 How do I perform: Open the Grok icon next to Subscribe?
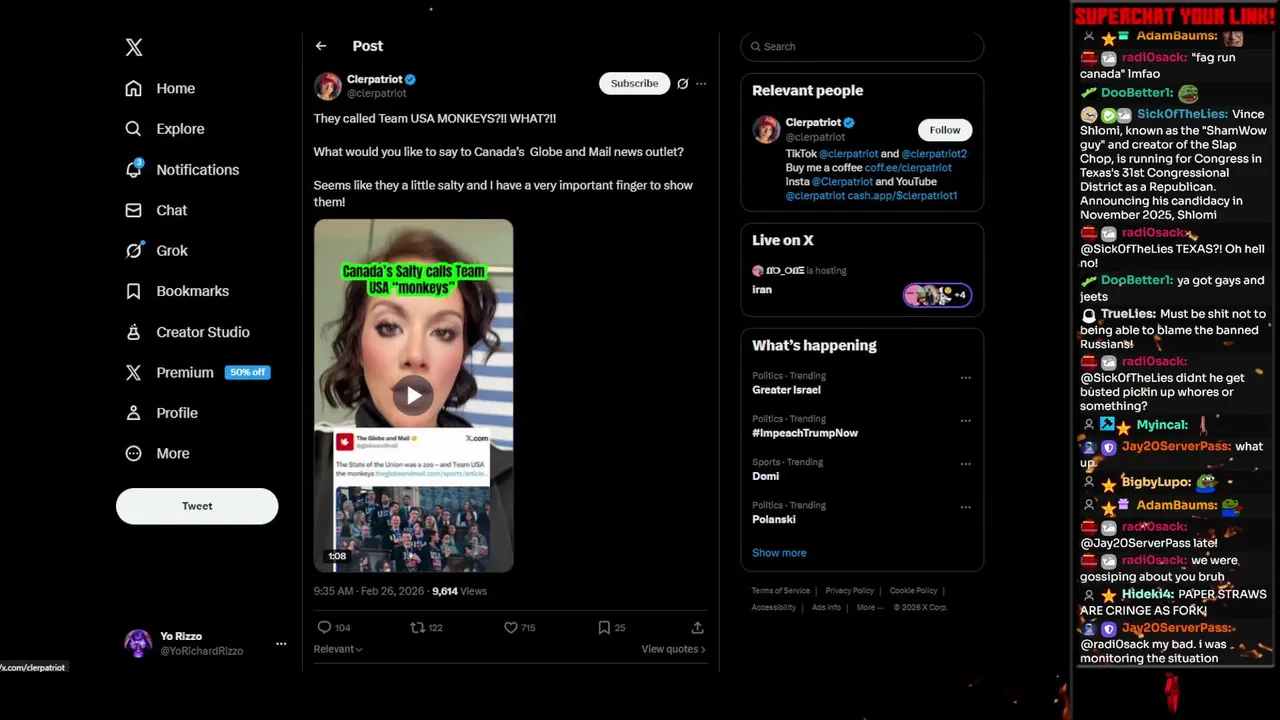point(682,84)
